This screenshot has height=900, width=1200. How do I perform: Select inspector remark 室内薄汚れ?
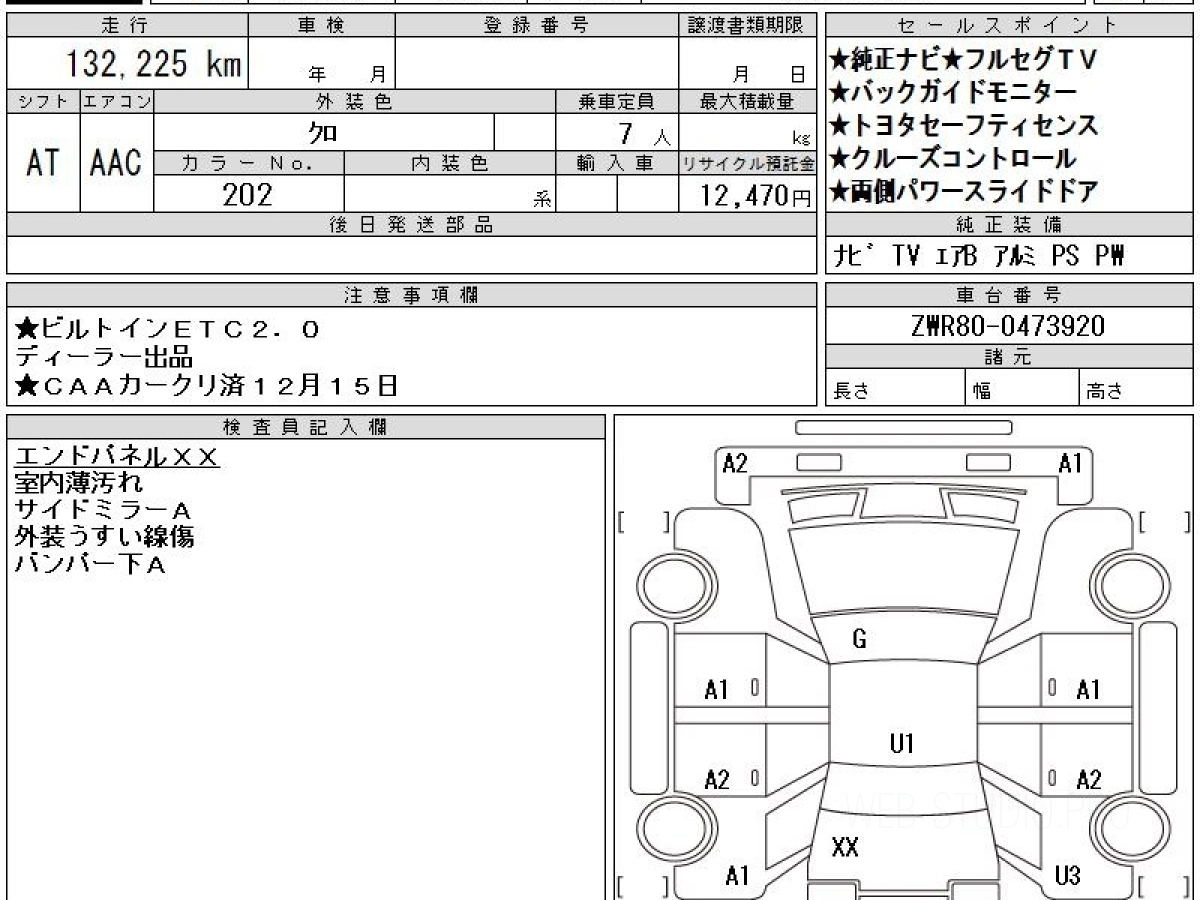click(79, 483)
